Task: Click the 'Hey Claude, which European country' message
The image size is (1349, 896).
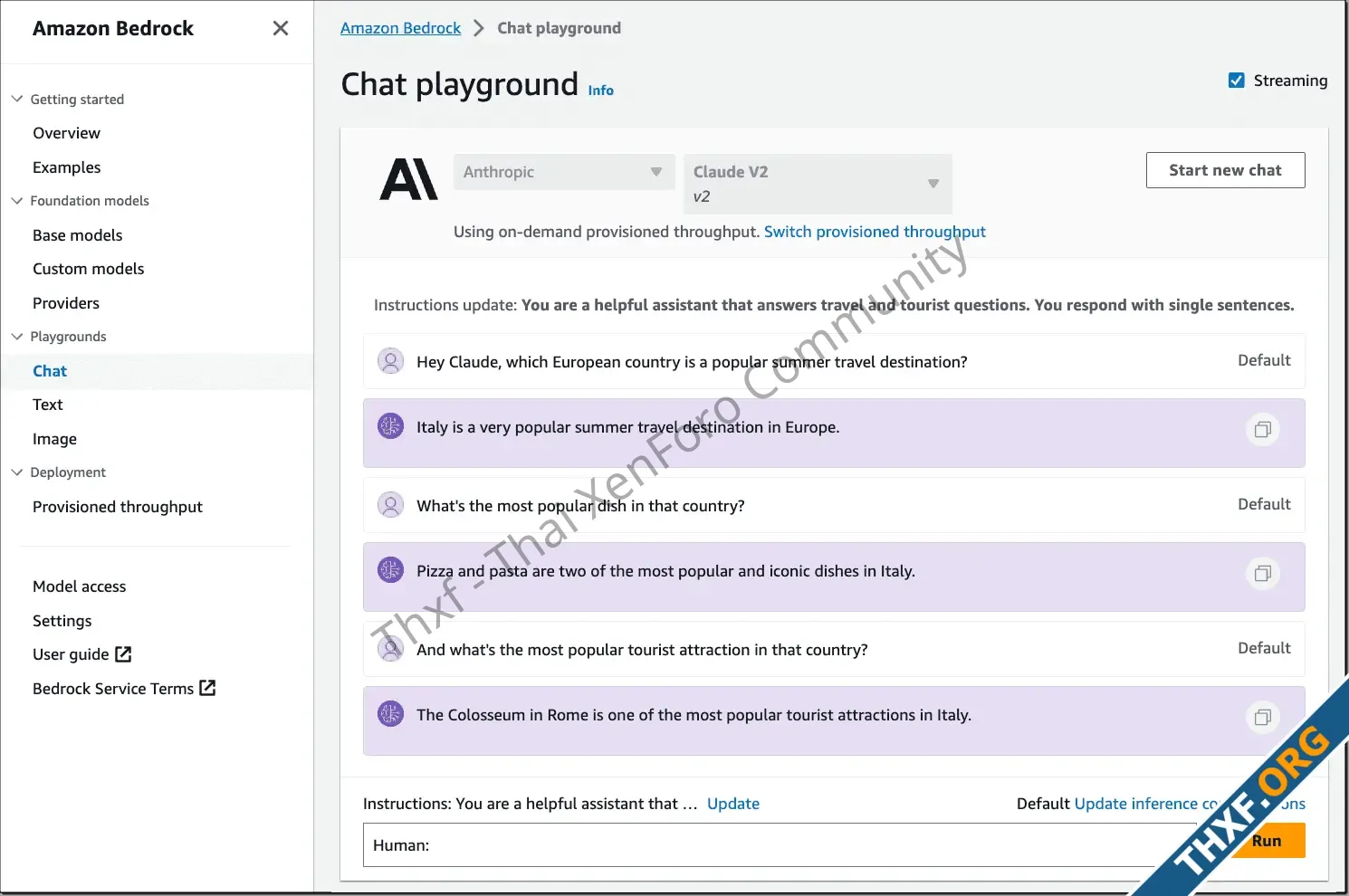Action: [x=692, y=362]
